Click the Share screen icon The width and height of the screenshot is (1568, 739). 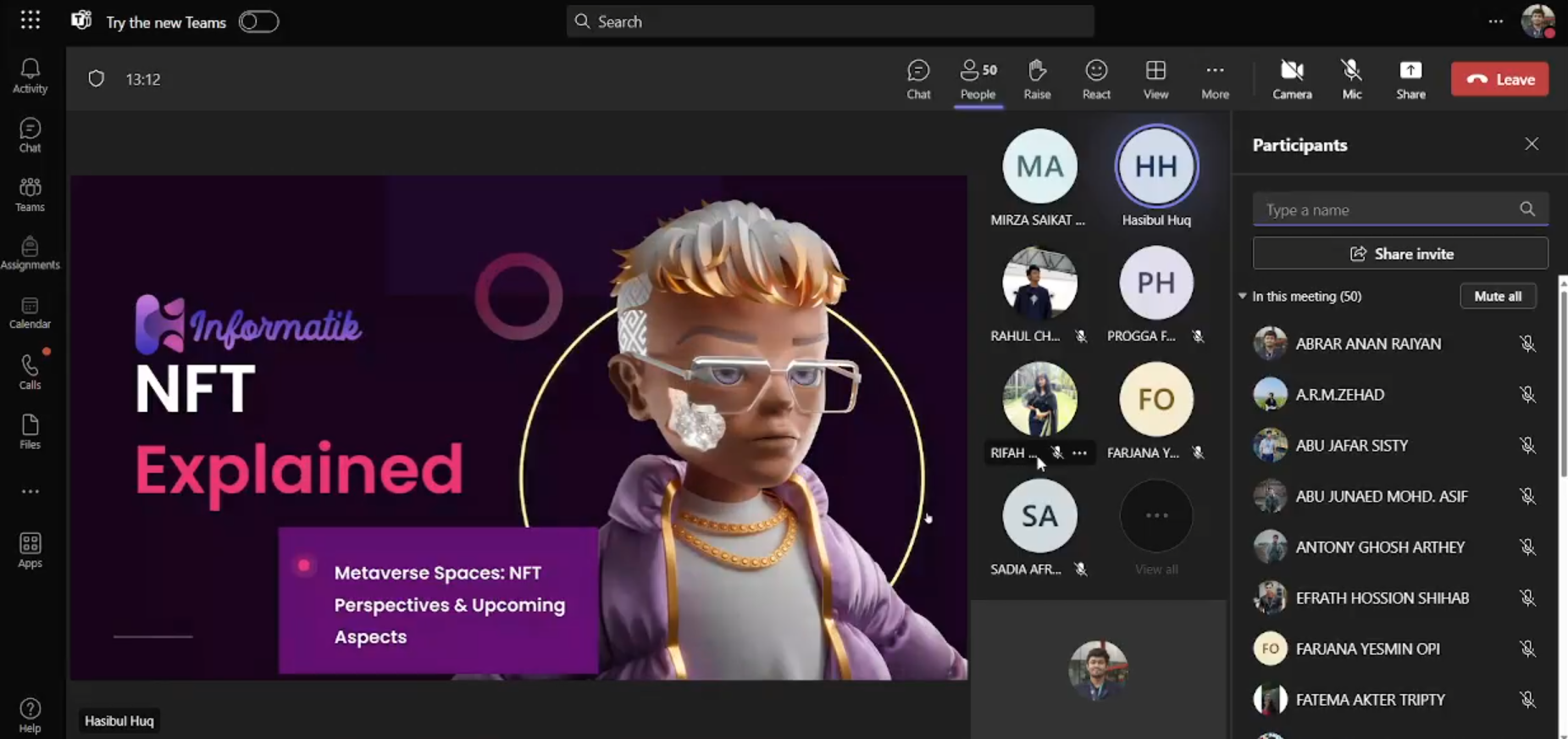1410,80
